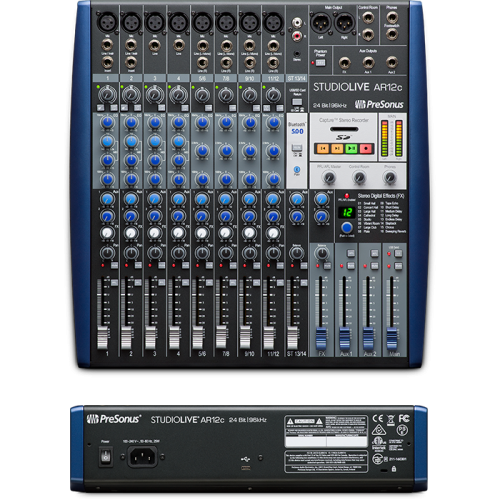500x500 pixels.
Task: Click the blue FX return fader cap
Action: (x=321, y=338)
